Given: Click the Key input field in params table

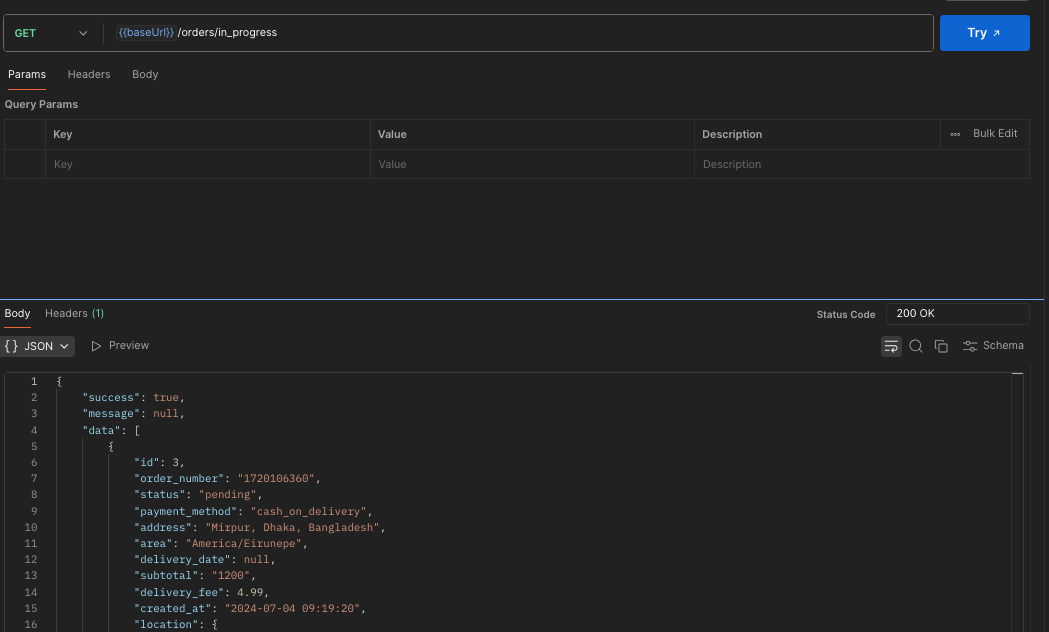Looking at the screenshot, I should [x=207, y=164].
